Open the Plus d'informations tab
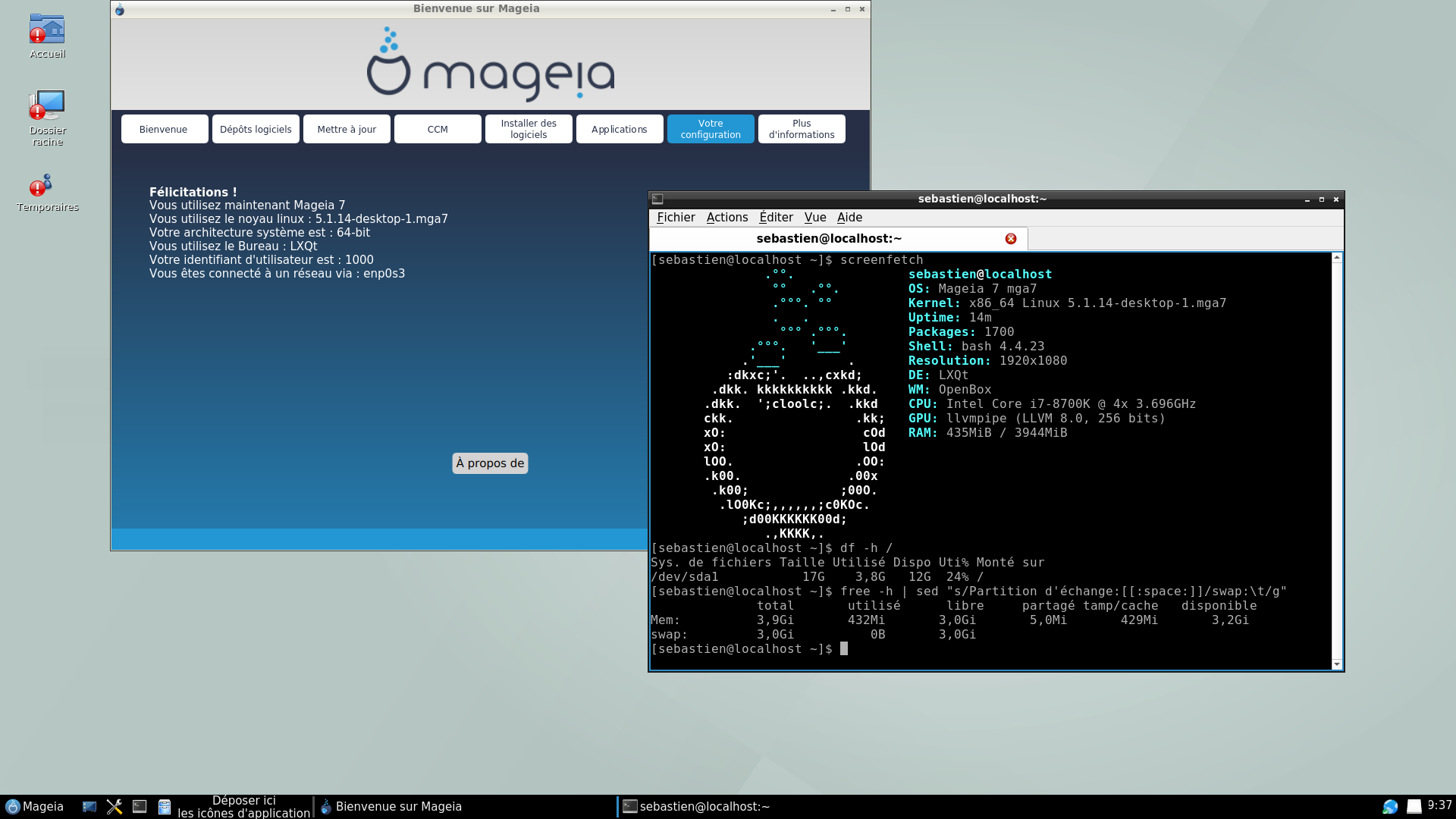Viewport: 1456px width, 819px height. pos(802,129)
